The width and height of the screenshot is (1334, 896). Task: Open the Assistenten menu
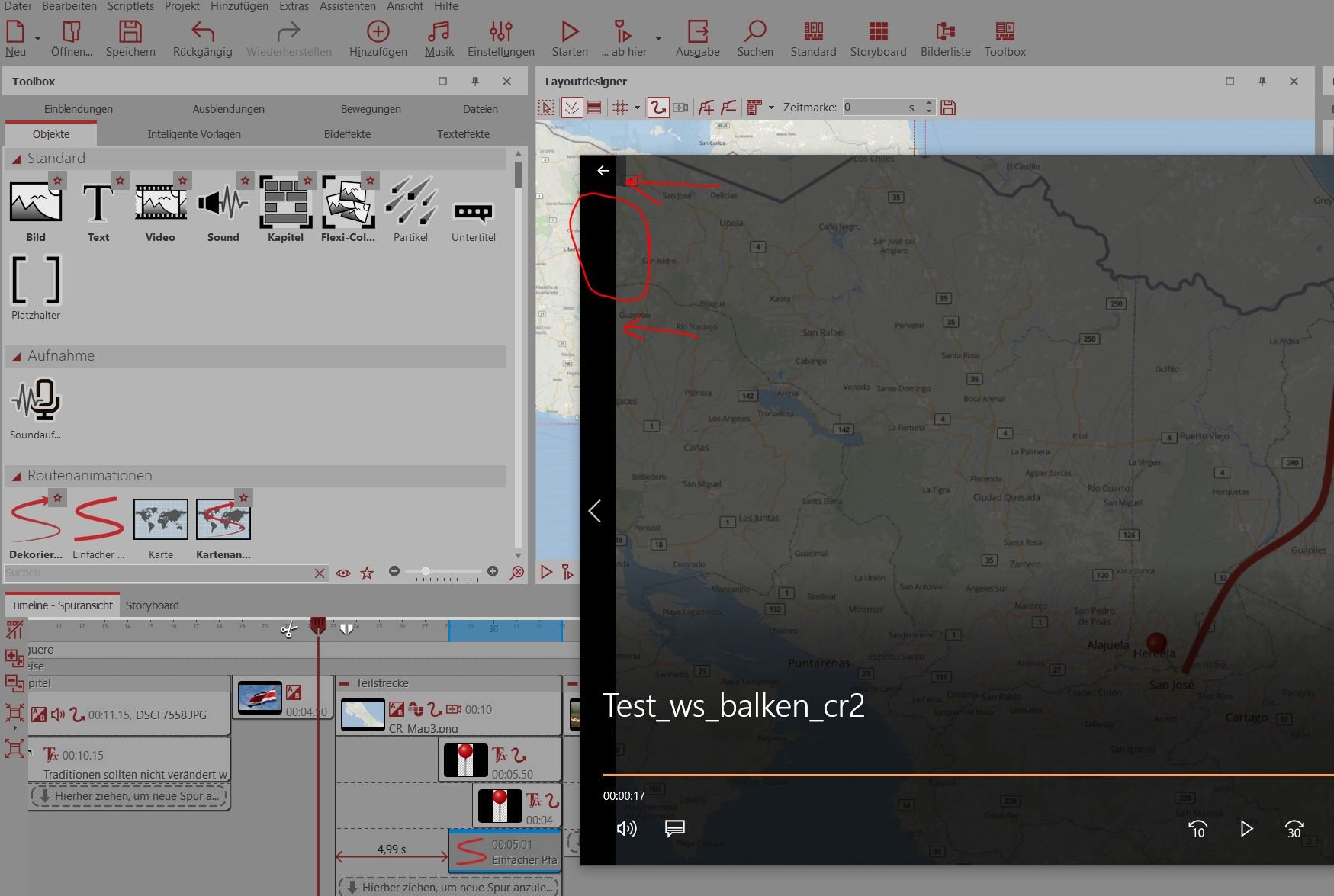tap(347, 6)
